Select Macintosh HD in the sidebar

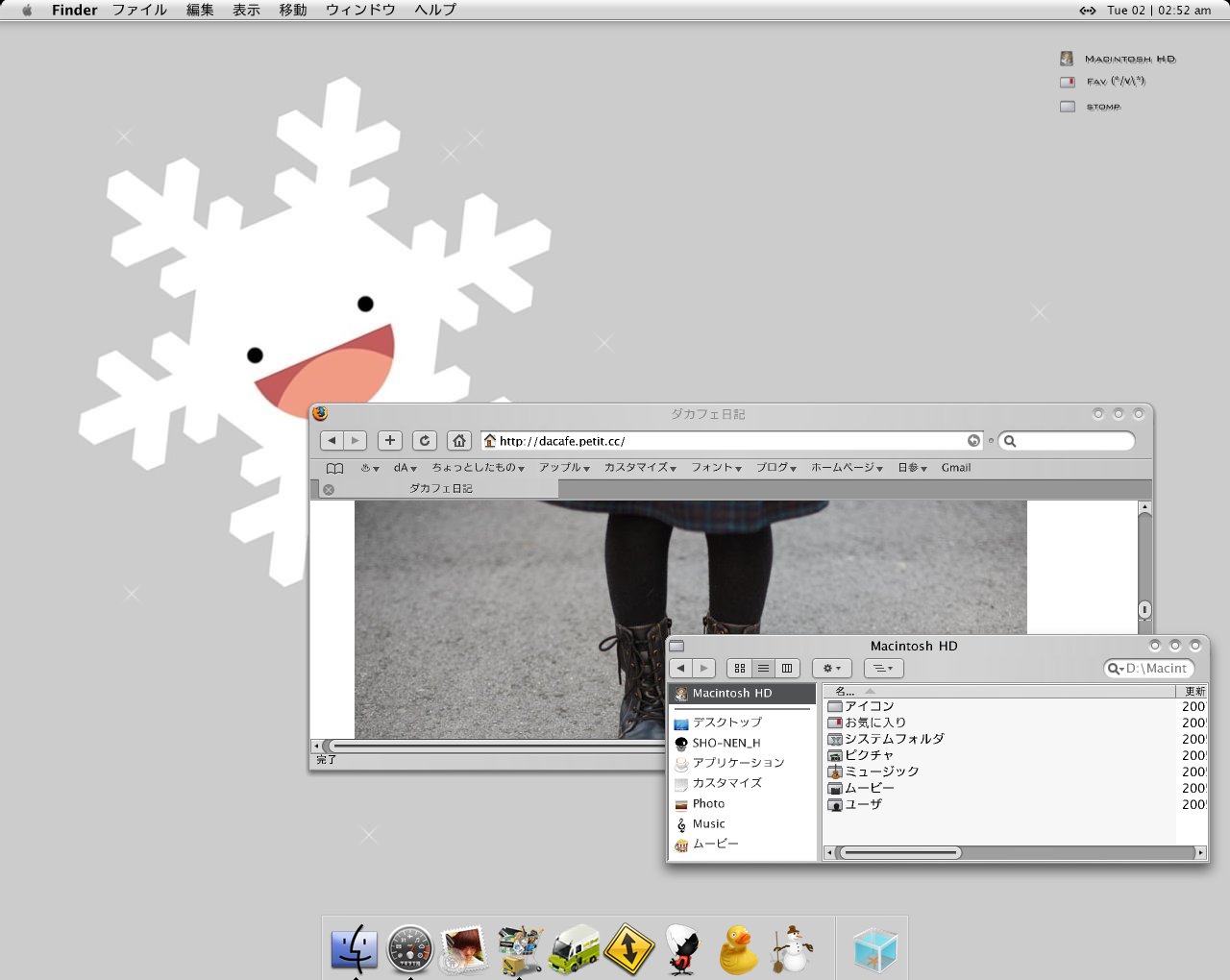pyautogui.click(x=742, y=693)
